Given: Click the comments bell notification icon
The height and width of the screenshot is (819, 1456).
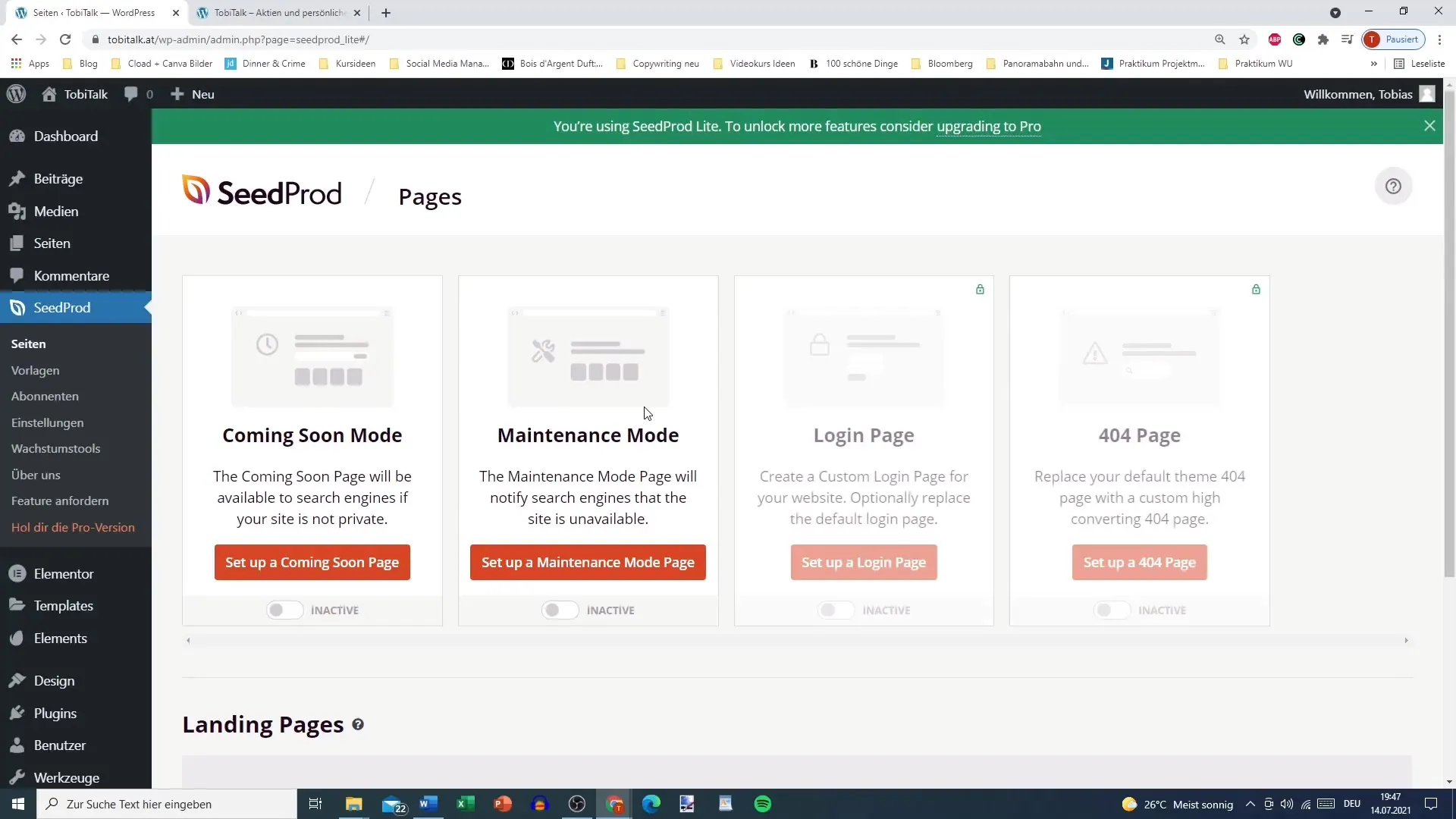Looking at the screenshot, I should point(131,93).
